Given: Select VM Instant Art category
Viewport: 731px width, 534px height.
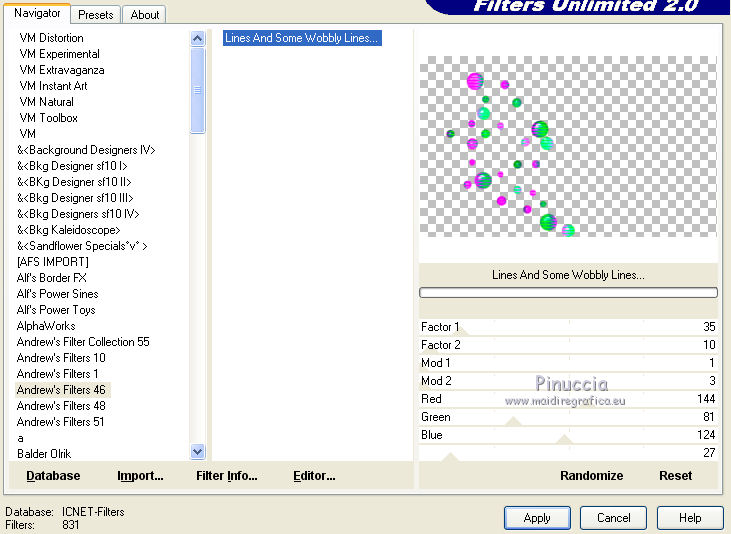Looking at the screenshot, I should (x=54, y=86).
